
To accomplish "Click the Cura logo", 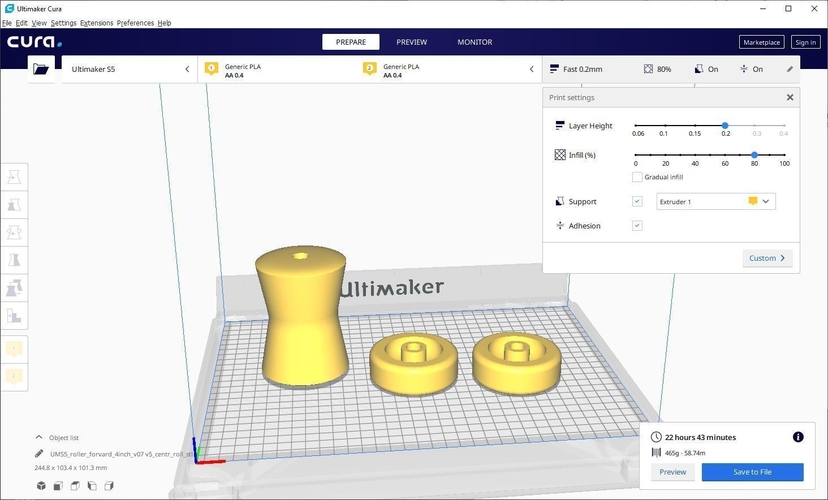I will [34, 42].
